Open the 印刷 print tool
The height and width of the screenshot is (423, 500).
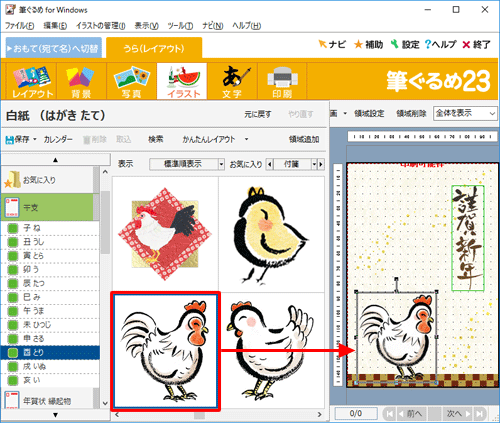[x=282, y=81]
